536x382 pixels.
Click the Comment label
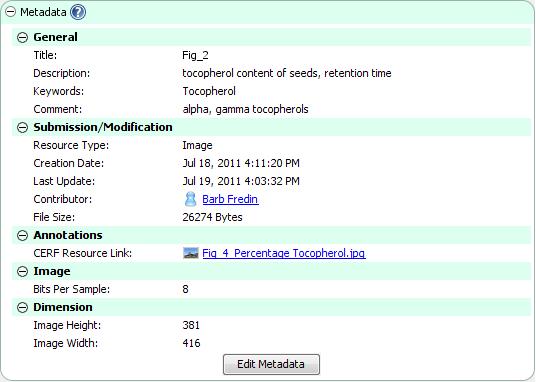coord(57,109)
